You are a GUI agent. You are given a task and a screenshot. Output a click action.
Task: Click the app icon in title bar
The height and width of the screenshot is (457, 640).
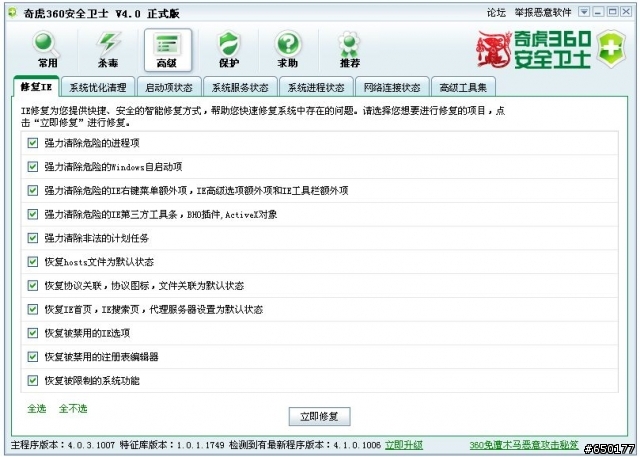(x=13, y=13)
